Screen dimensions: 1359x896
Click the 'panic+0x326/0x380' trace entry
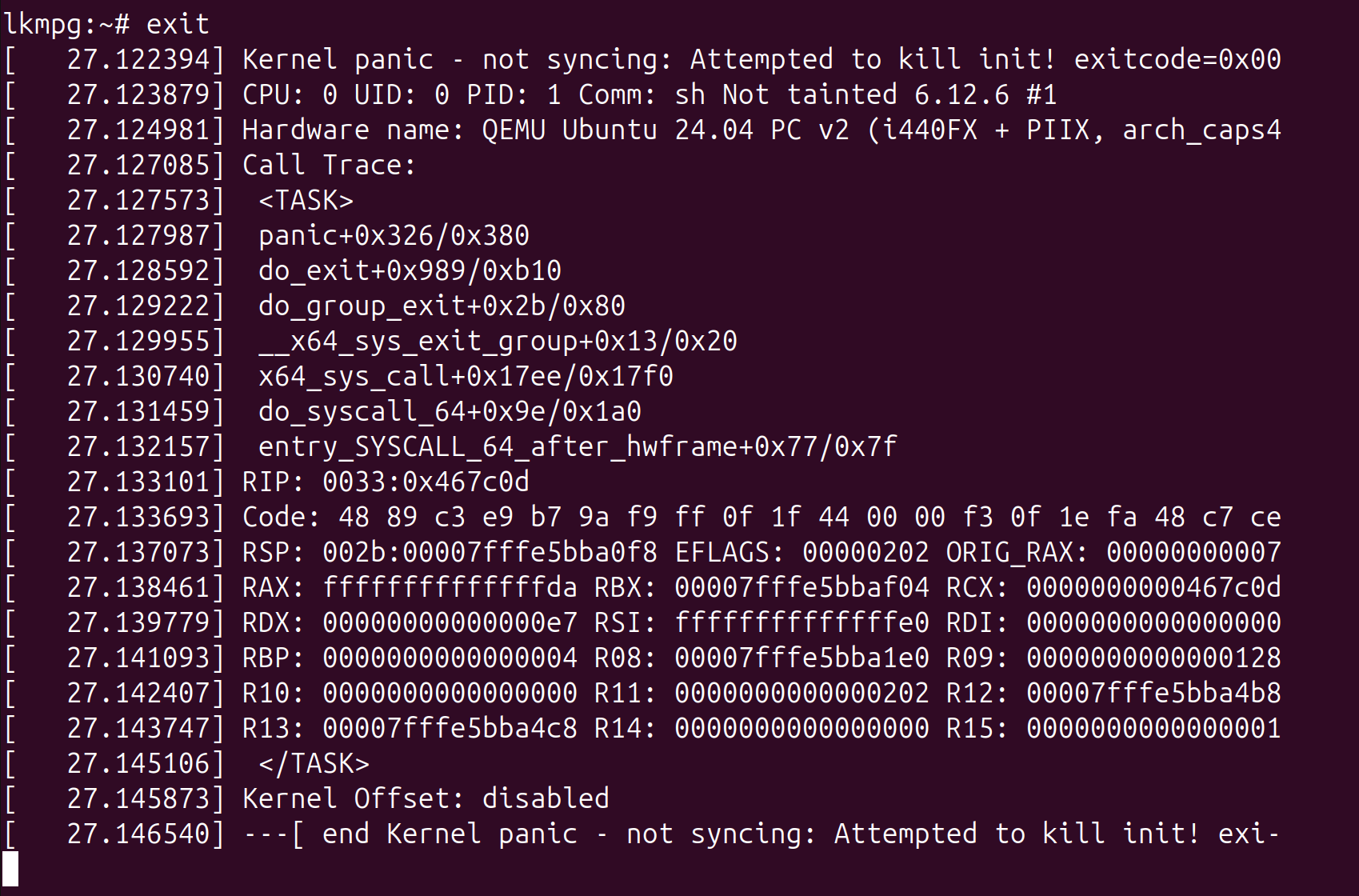[394, 236]
